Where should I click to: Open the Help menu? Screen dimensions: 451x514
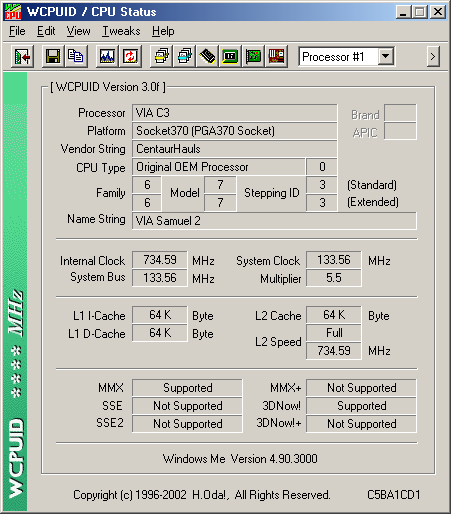pos(163,31)
